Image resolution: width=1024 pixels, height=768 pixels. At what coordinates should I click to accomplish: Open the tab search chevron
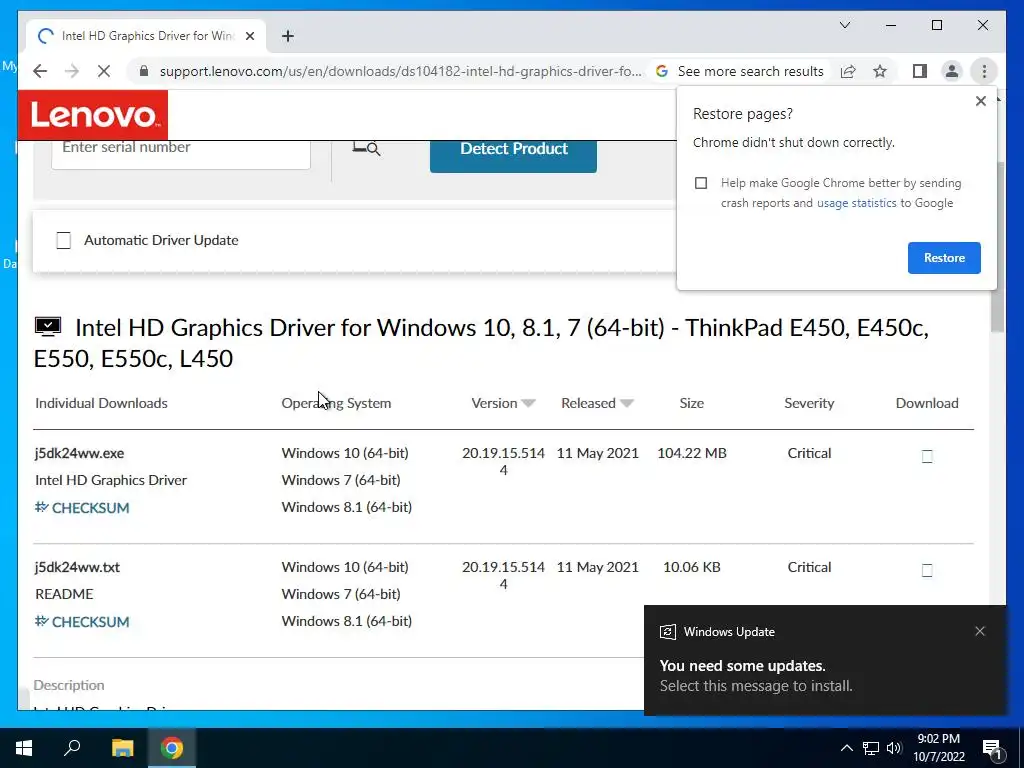click(844, 25)
